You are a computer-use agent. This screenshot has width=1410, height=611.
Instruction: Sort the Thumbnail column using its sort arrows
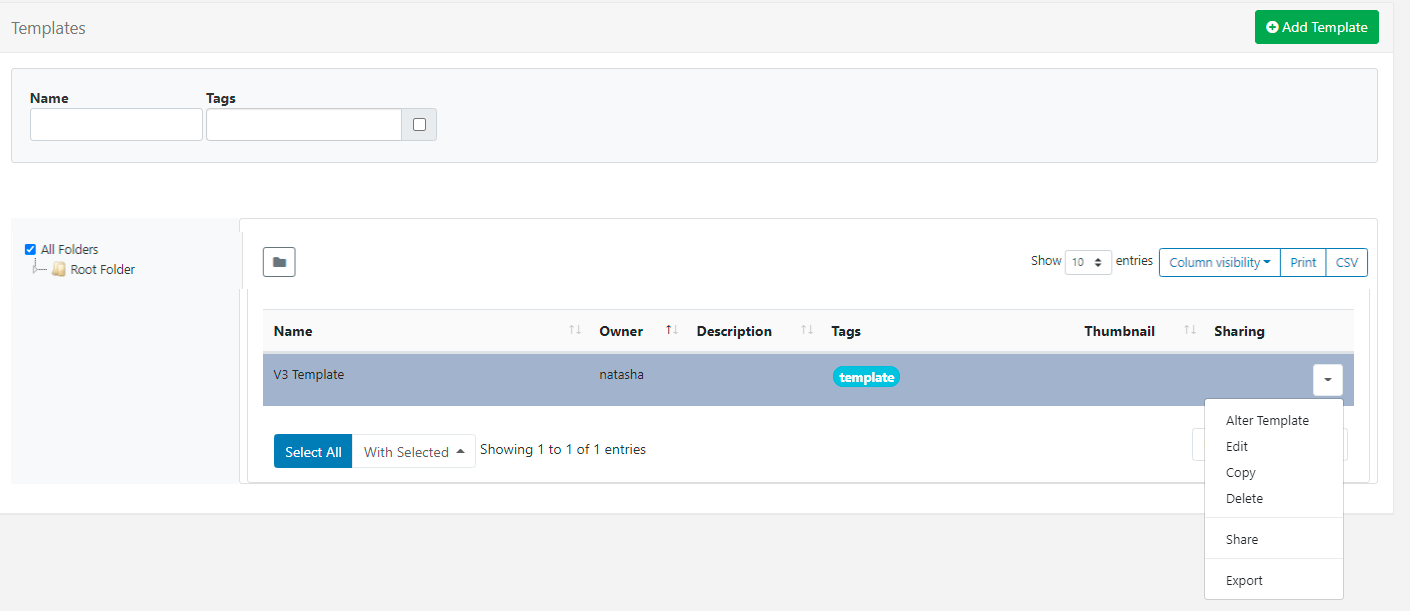point(1189,329)
